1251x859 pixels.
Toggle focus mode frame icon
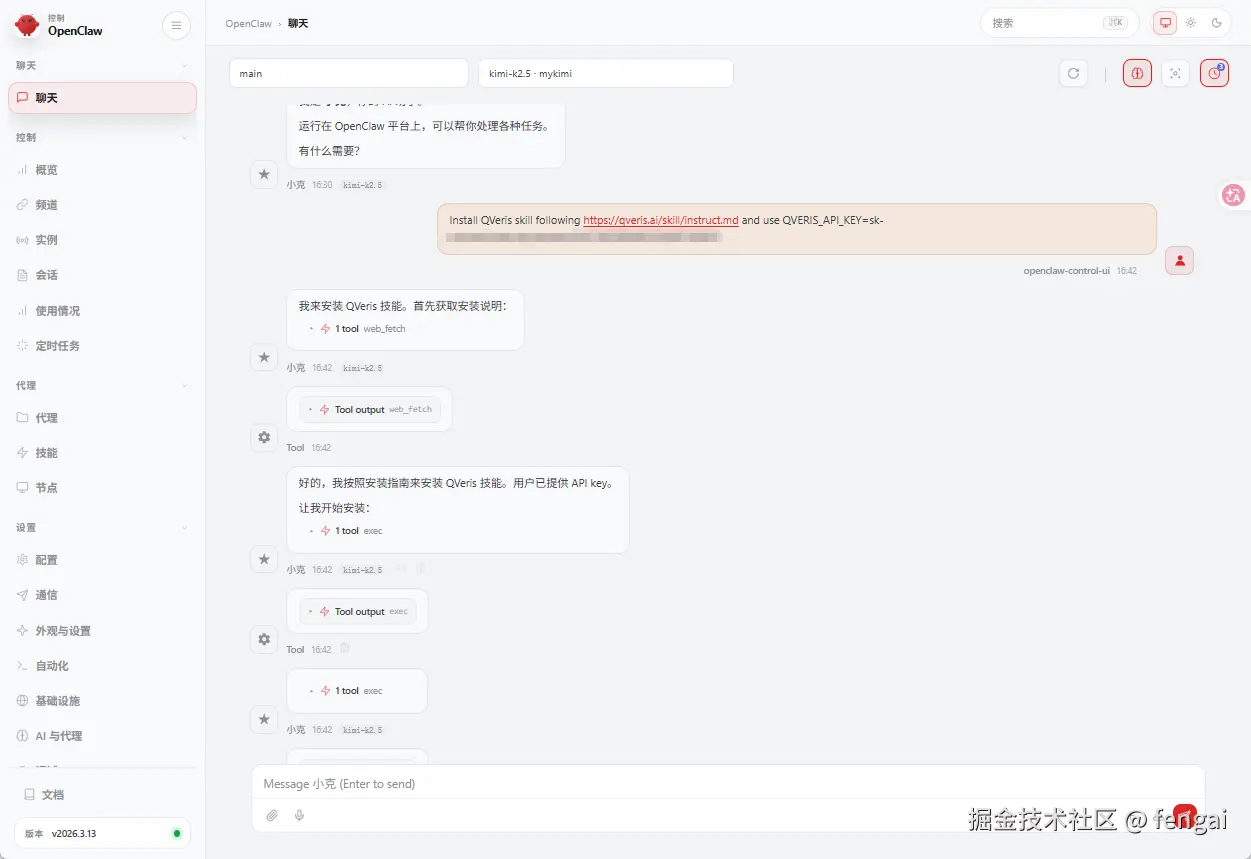(x=1175, y=73)
